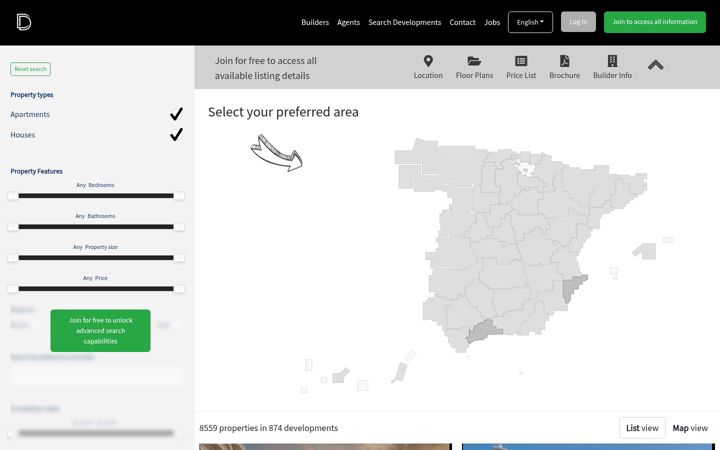
Task: Click the site logo in header
Action: point(23,22)
